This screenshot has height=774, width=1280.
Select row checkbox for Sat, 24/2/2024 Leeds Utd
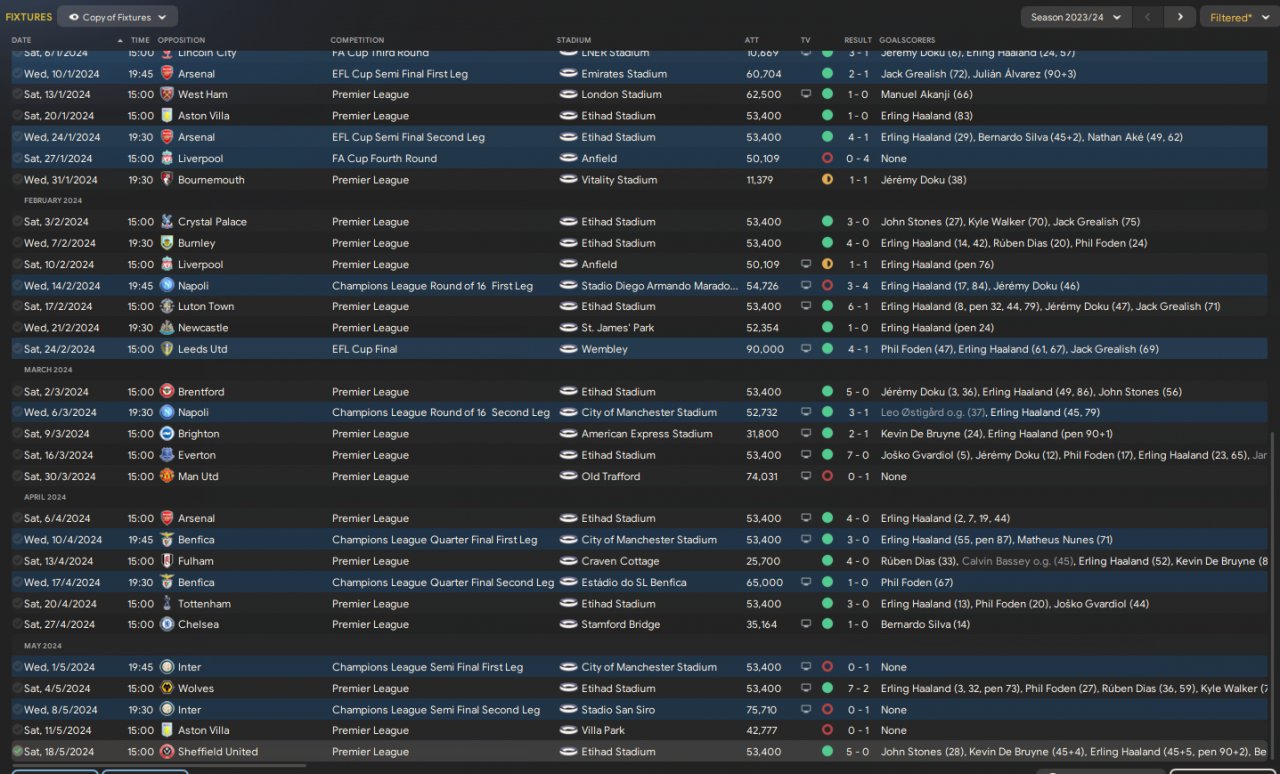[17, 349]
